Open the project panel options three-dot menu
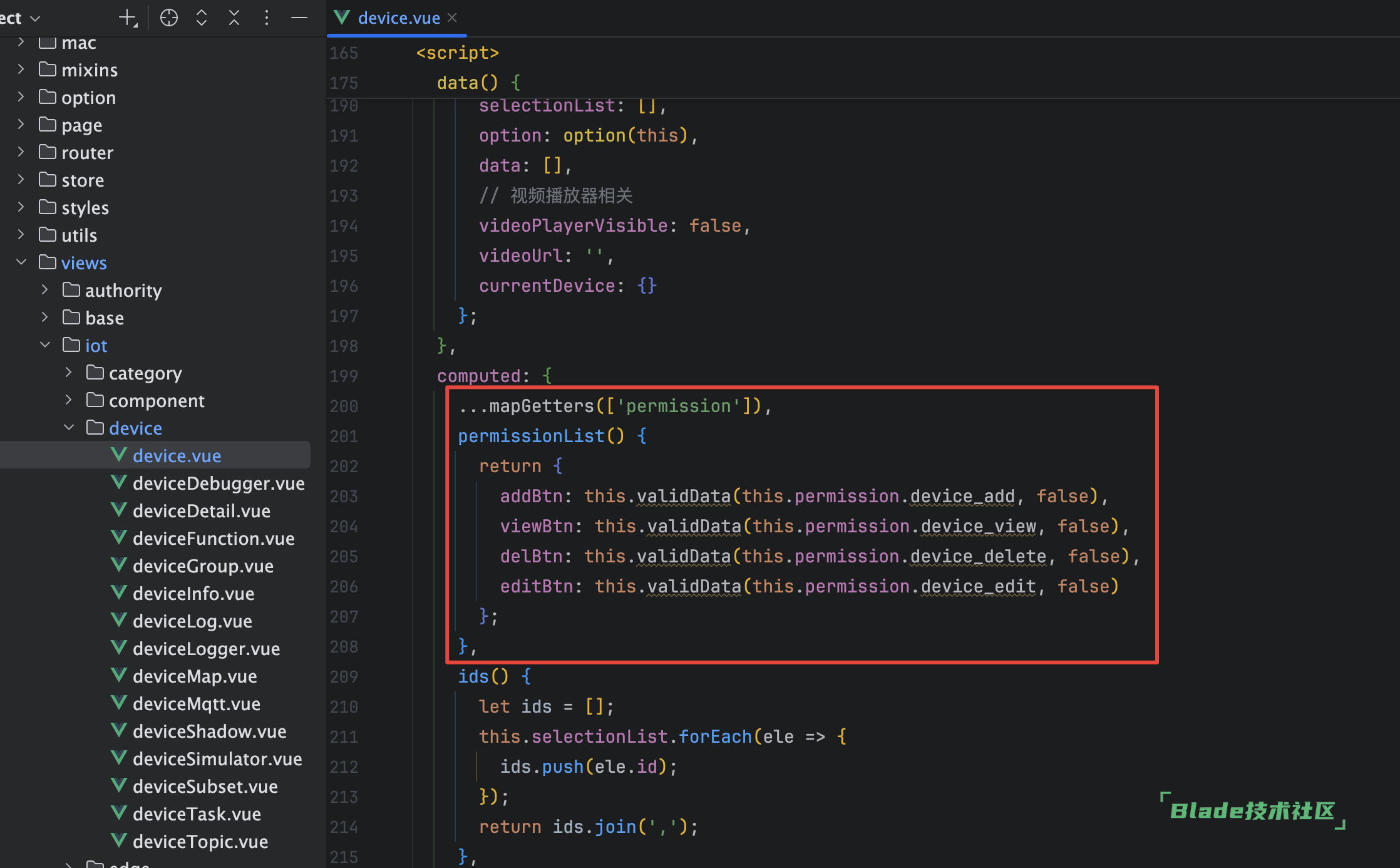This screenshot has width=1400, height=868. 267,18
